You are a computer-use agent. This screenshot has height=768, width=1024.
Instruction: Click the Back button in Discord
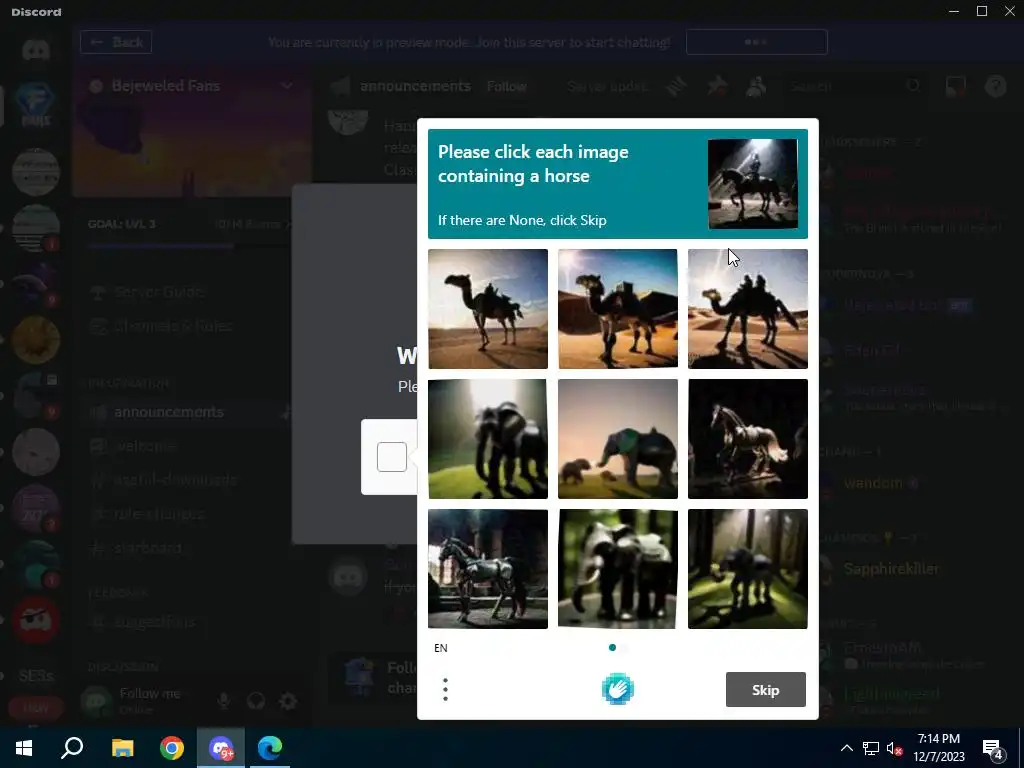[116, 42]
